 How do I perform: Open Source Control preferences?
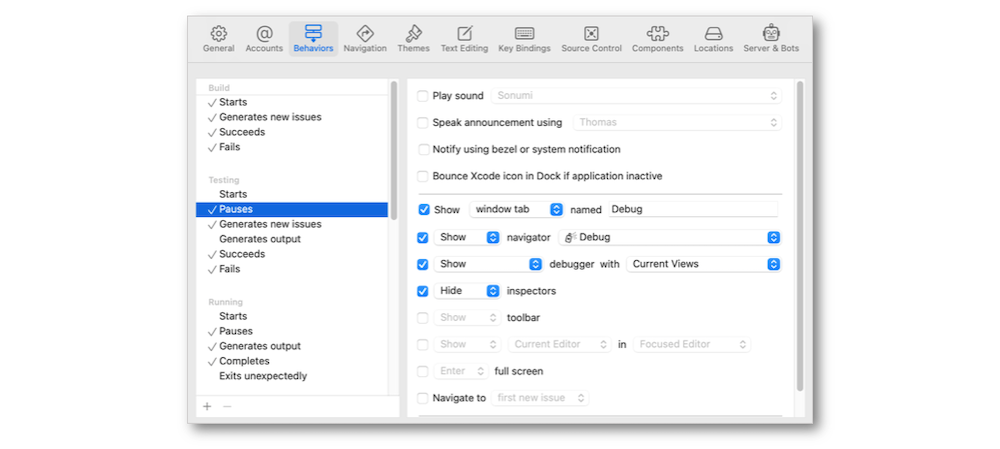click(591, 39)
